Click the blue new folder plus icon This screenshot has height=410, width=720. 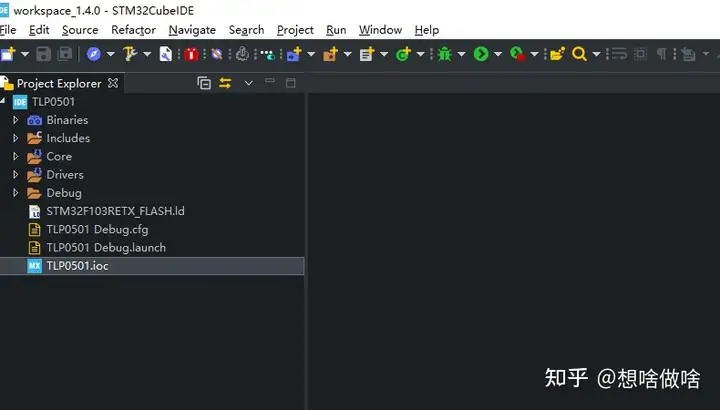294,54
